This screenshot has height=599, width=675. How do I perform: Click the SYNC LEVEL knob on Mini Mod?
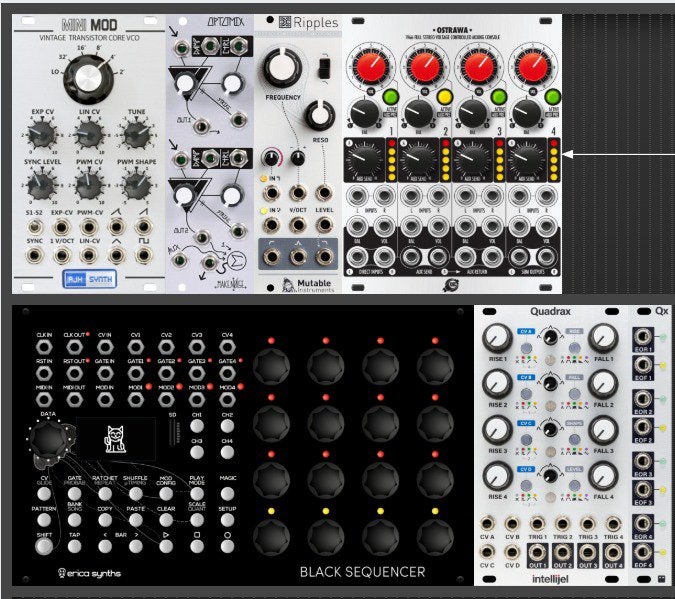[42, 185]
